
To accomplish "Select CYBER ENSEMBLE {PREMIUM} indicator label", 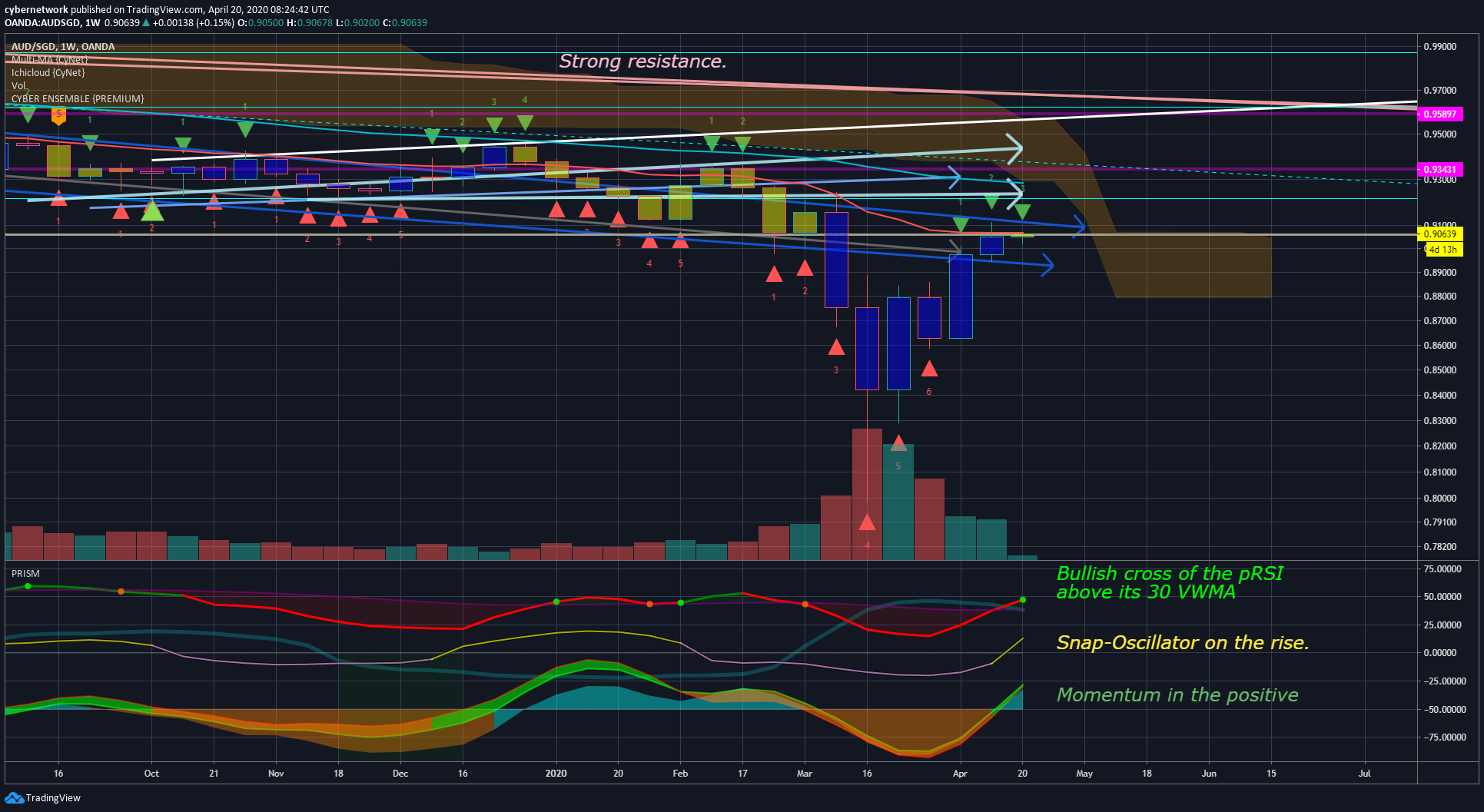I will tap(78, 99).
